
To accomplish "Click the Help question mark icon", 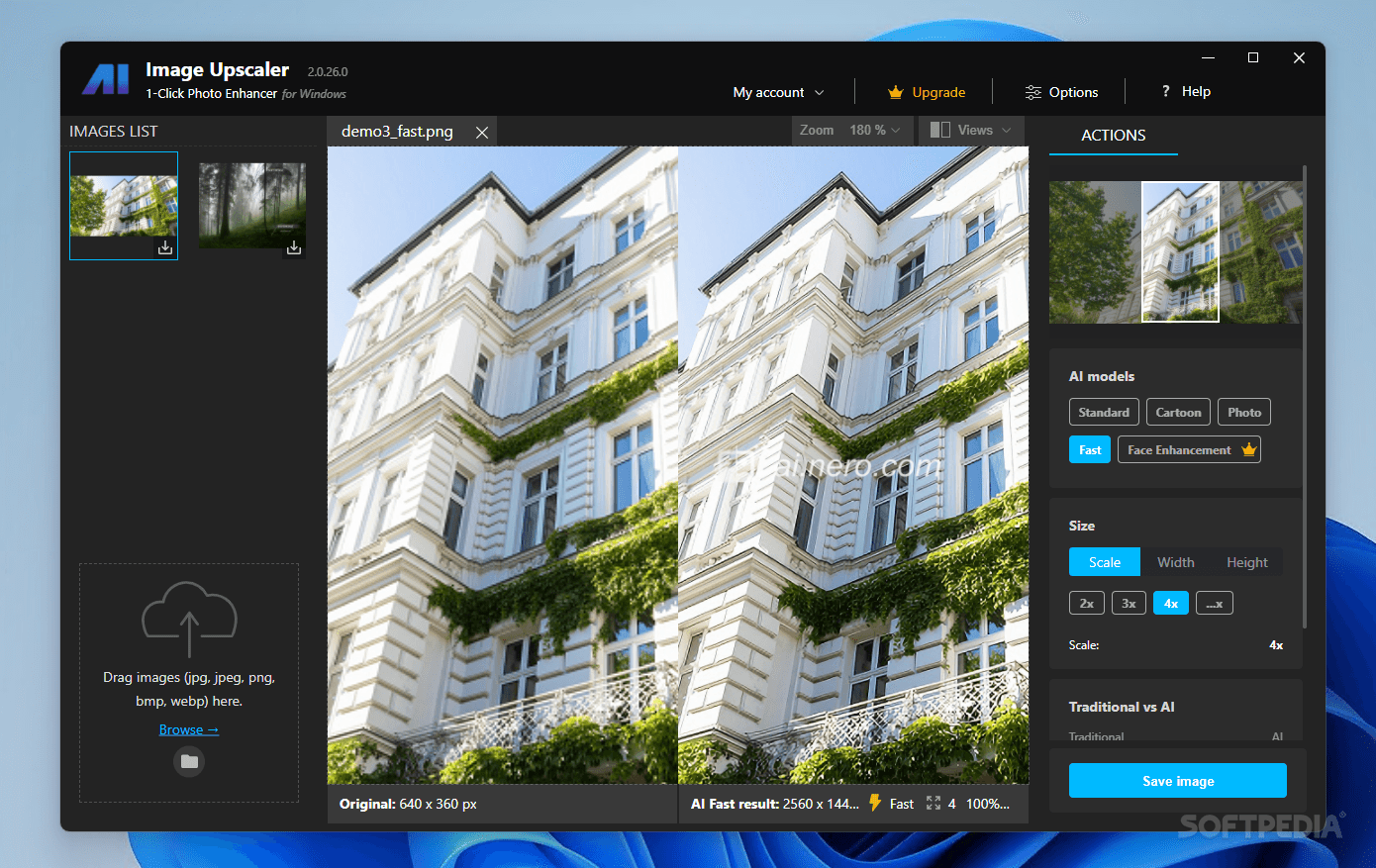I will click(x=1166, y=91).
